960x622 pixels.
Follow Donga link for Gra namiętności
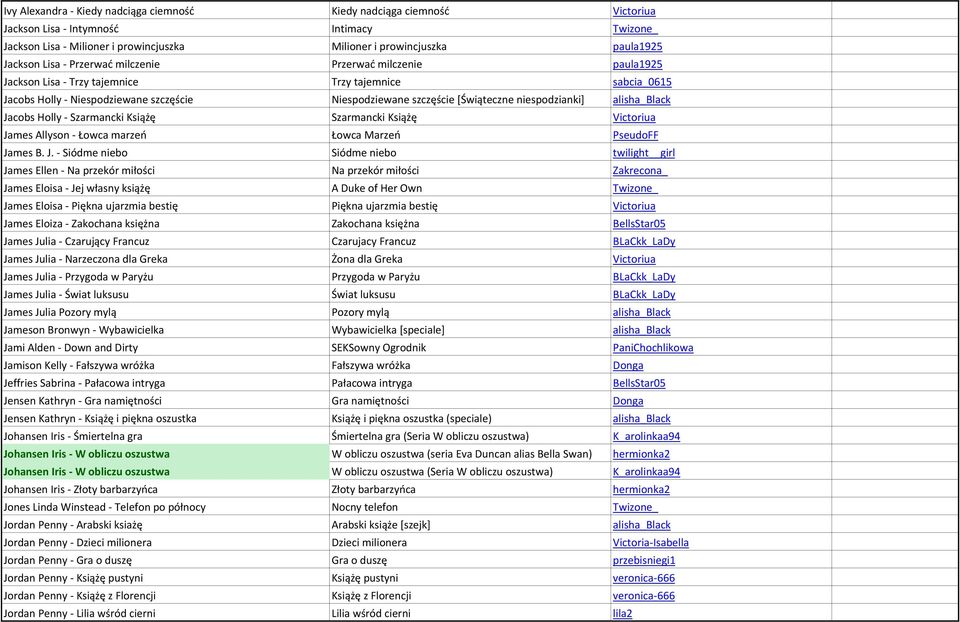(x=628, y=402)
